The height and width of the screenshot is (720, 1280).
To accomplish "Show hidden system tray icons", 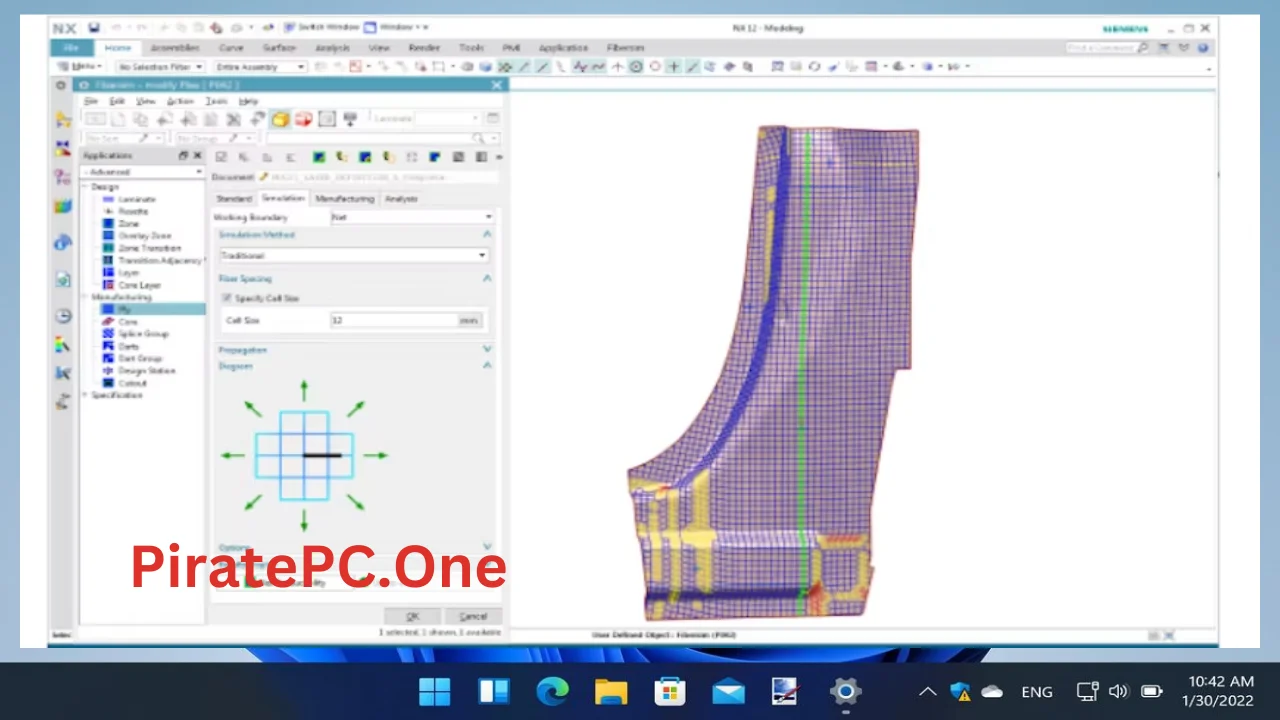I will point(927,691).
